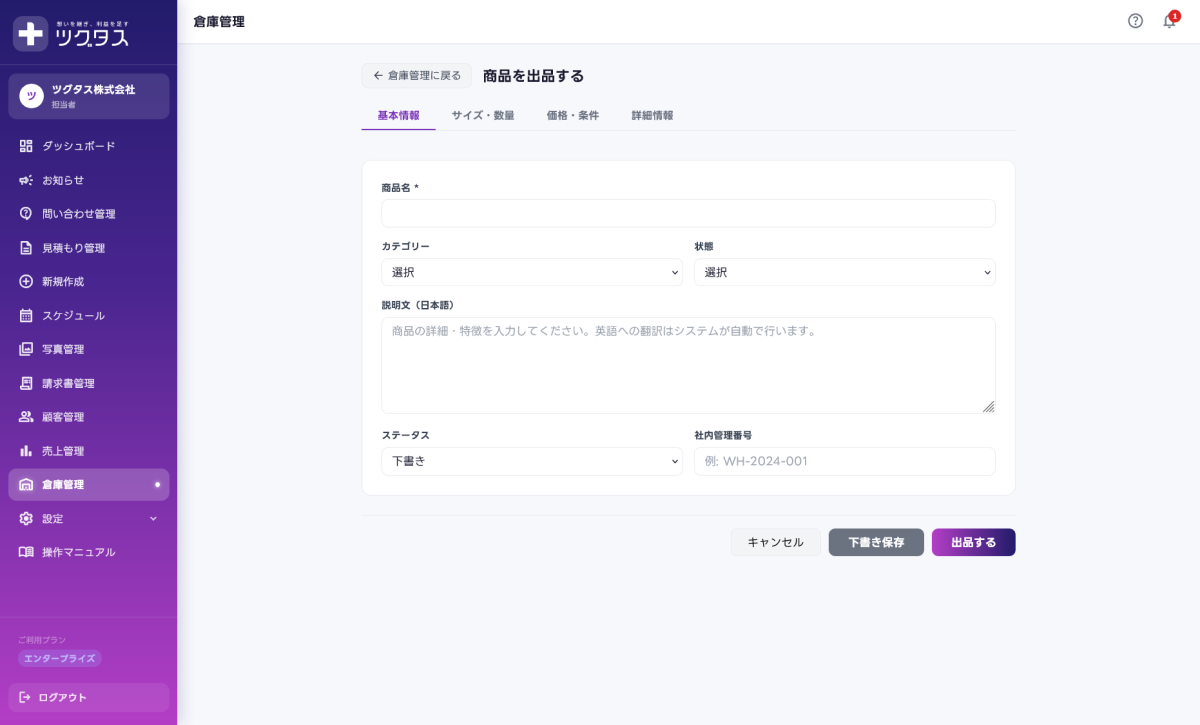Viewport: 1200px width, 725px height.
Task: Click the ダッシュボード grid icon
Action: (26, 146)
